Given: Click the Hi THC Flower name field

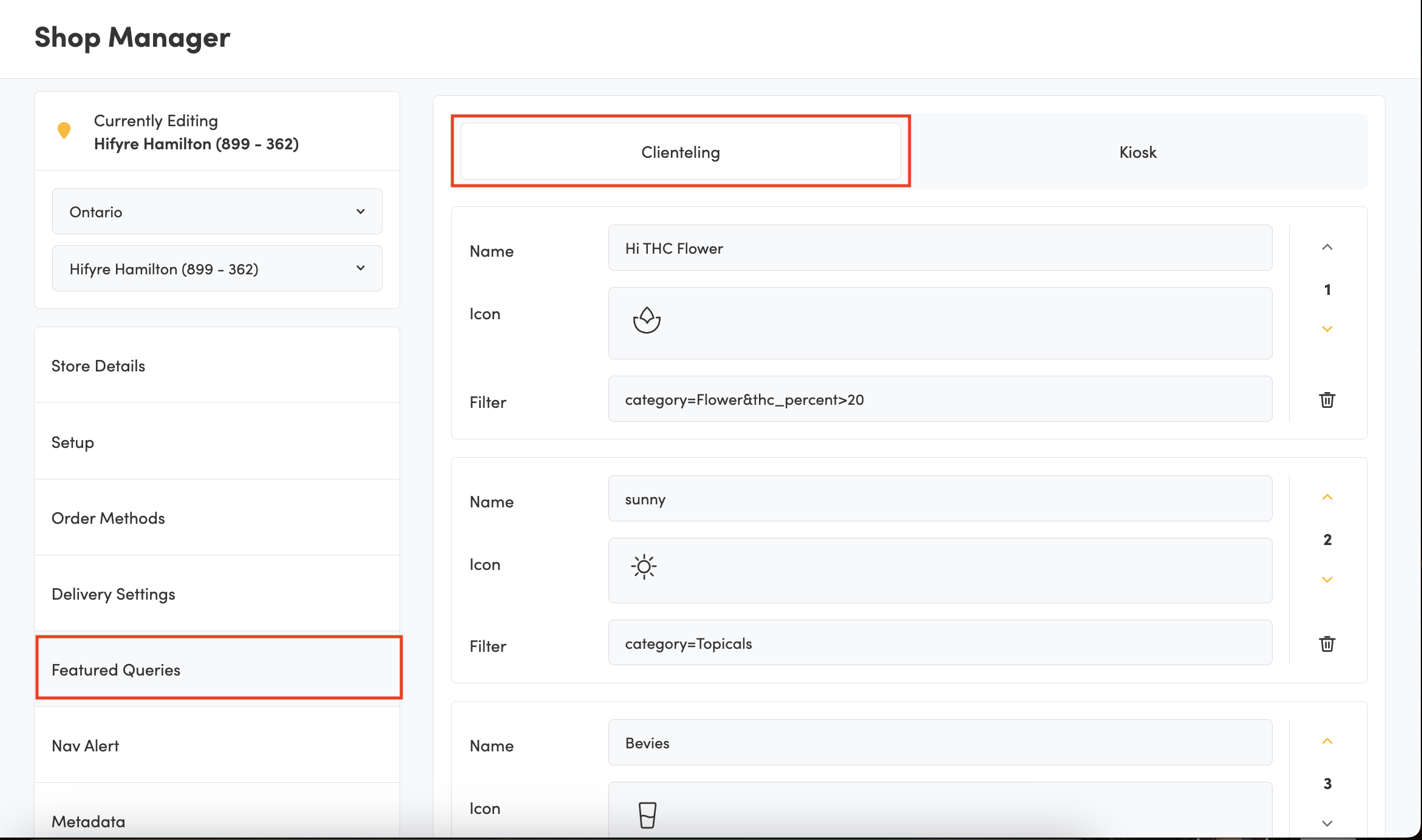Looking at the screenshot, I should click(x=939, y=248).
